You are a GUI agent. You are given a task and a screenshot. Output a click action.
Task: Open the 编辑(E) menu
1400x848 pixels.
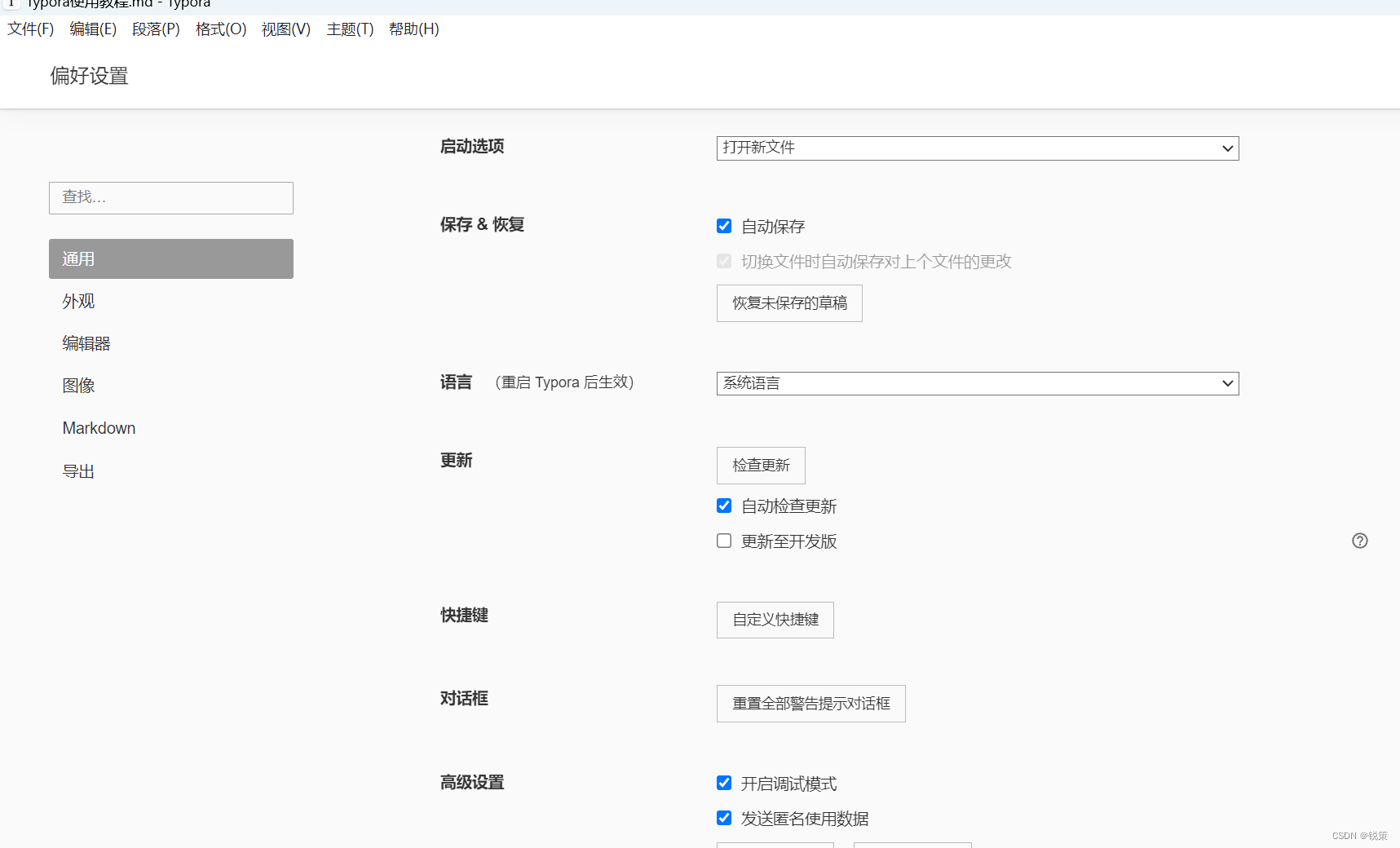click(x=93, y=29)
